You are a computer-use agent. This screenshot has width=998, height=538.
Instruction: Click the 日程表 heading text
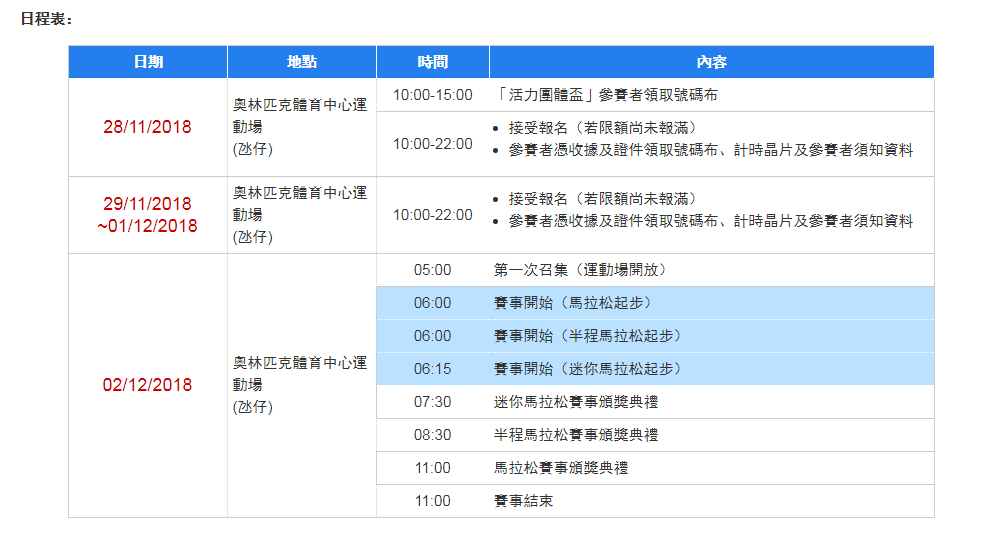(x=46, y=19)
